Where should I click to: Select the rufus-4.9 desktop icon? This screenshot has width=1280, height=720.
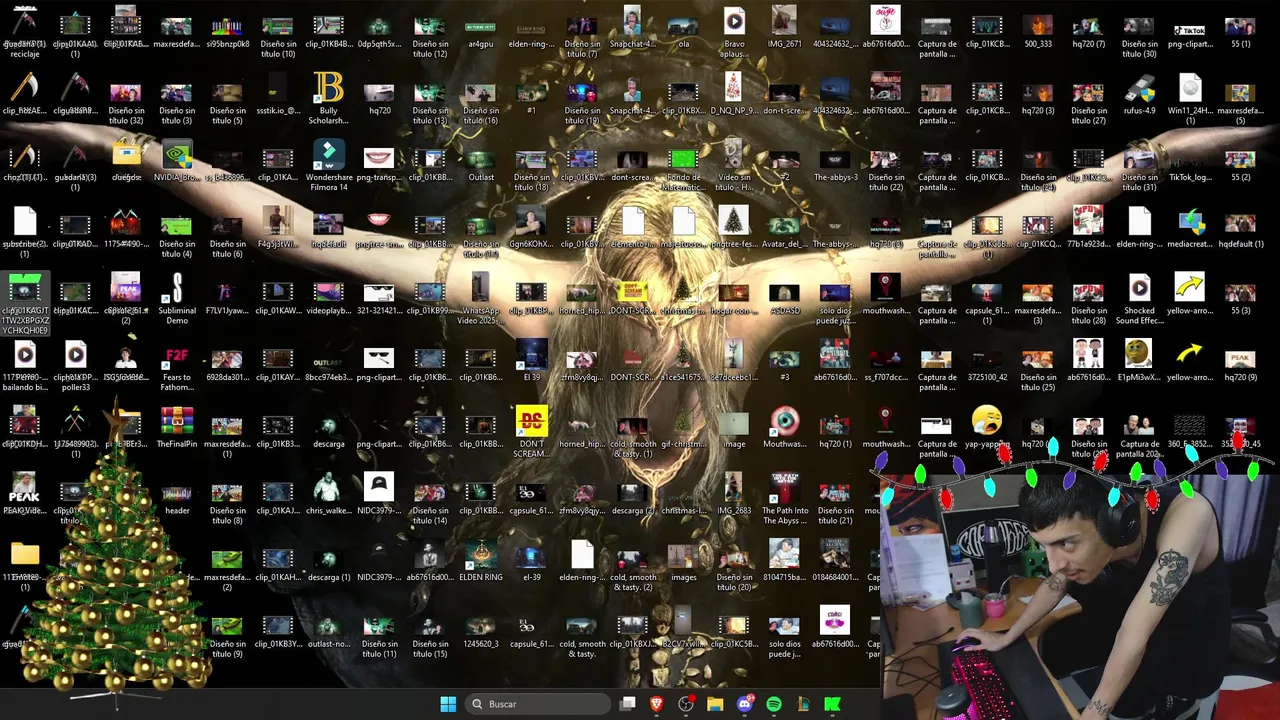(1138, 93)
